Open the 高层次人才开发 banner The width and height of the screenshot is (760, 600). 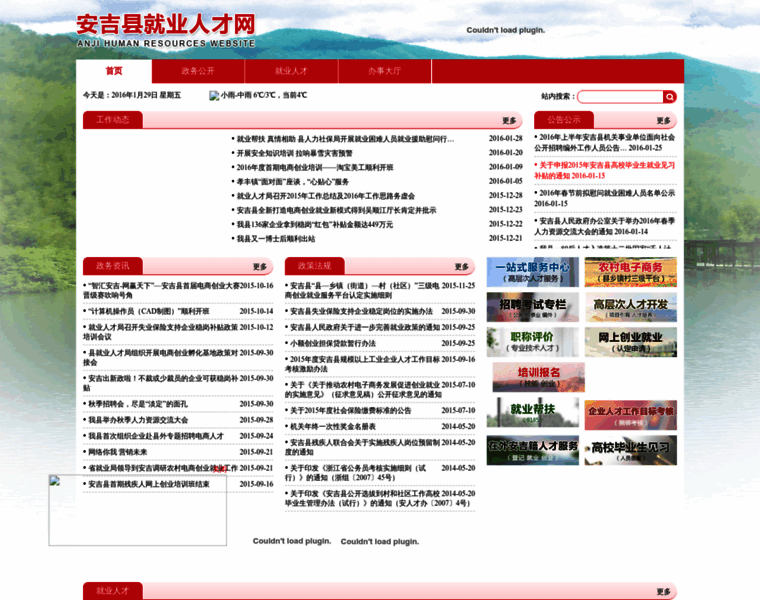tap(630, 307)
